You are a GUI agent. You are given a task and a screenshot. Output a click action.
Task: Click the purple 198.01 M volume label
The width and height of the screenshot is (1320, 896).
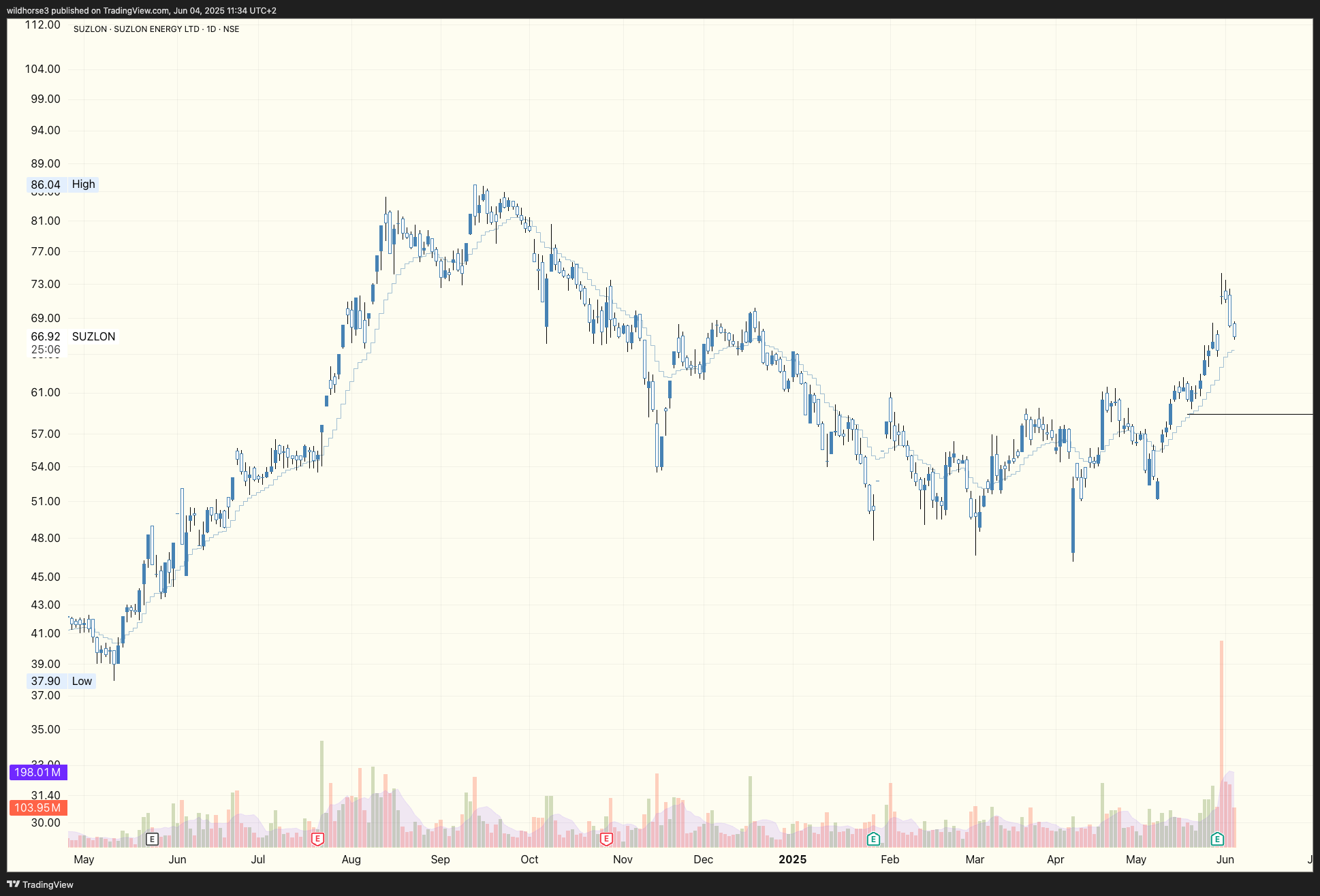coord(37,772)
